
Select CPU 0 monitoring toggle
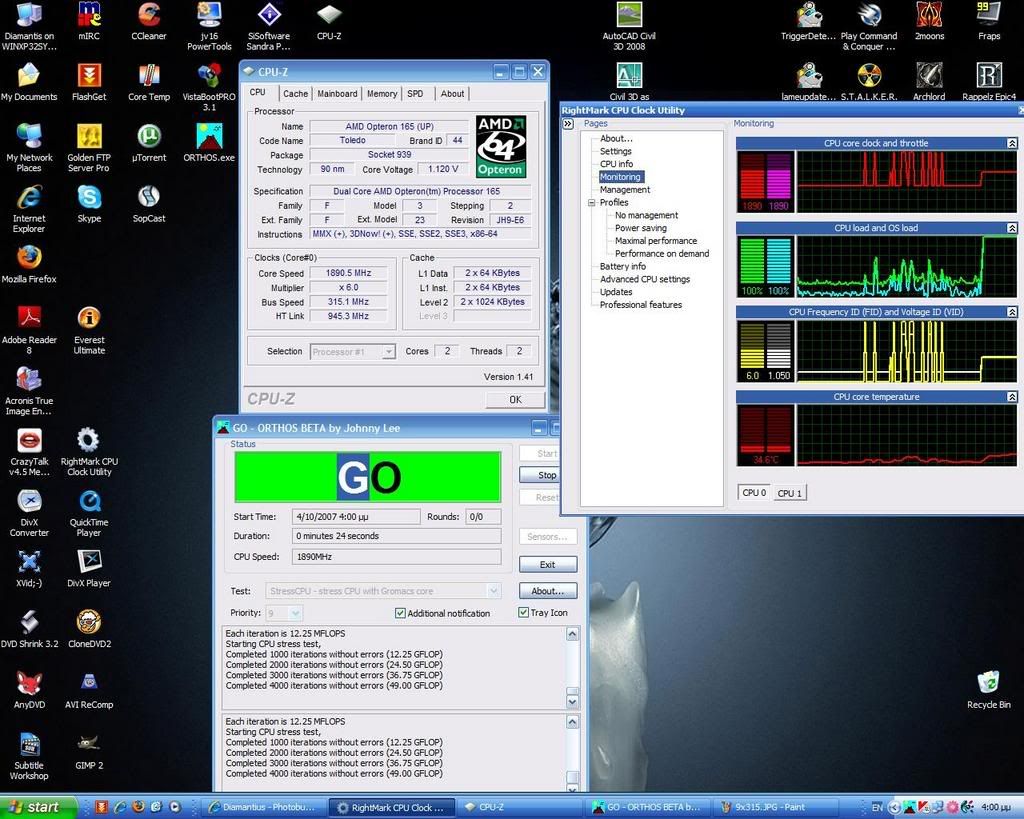tap(754, 493)
